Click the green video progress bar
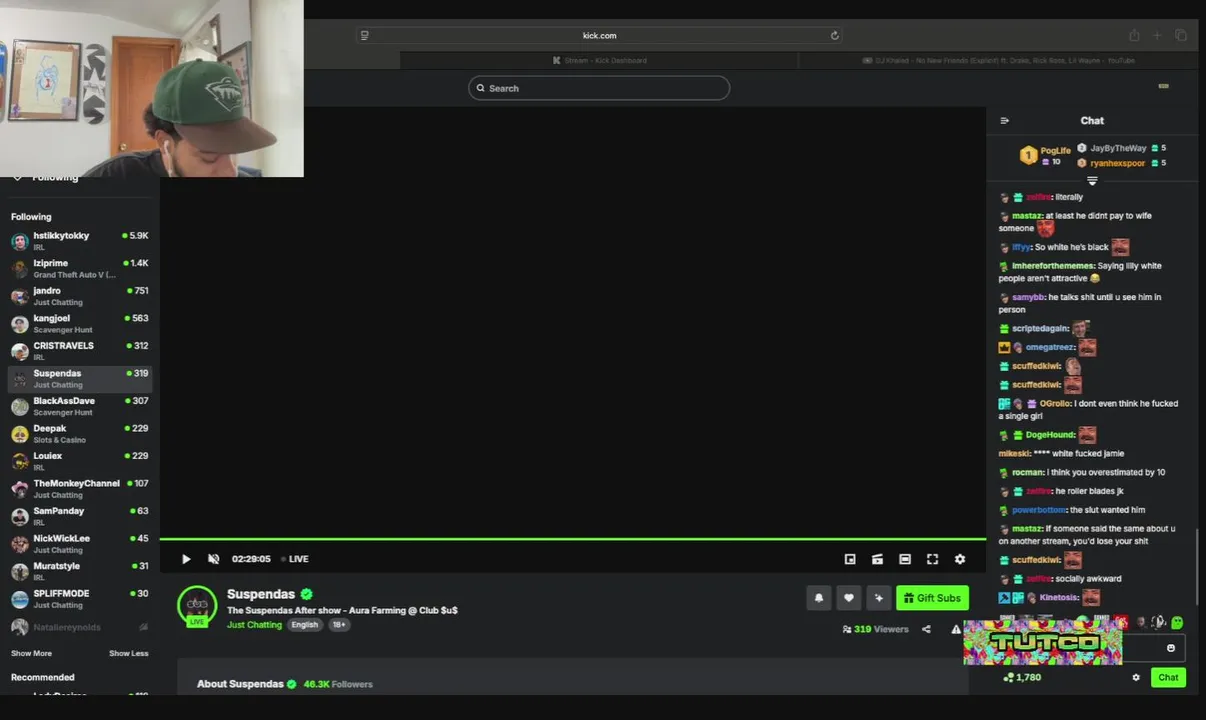Viewport: 1206px width, 720px height. [x=572, y=540]
